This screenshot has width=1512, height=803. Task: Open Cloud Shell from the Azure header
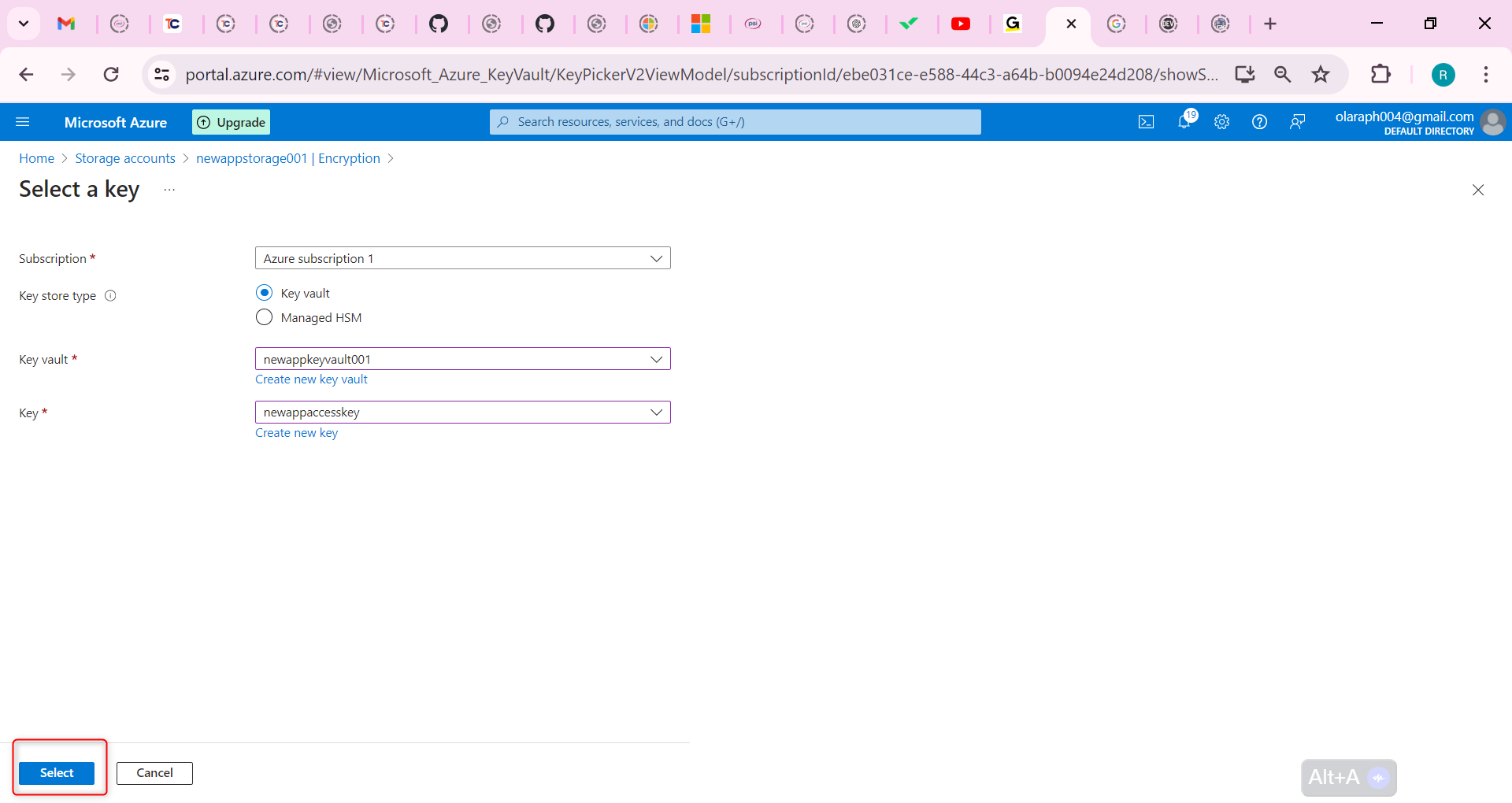tap(1146, 122)
